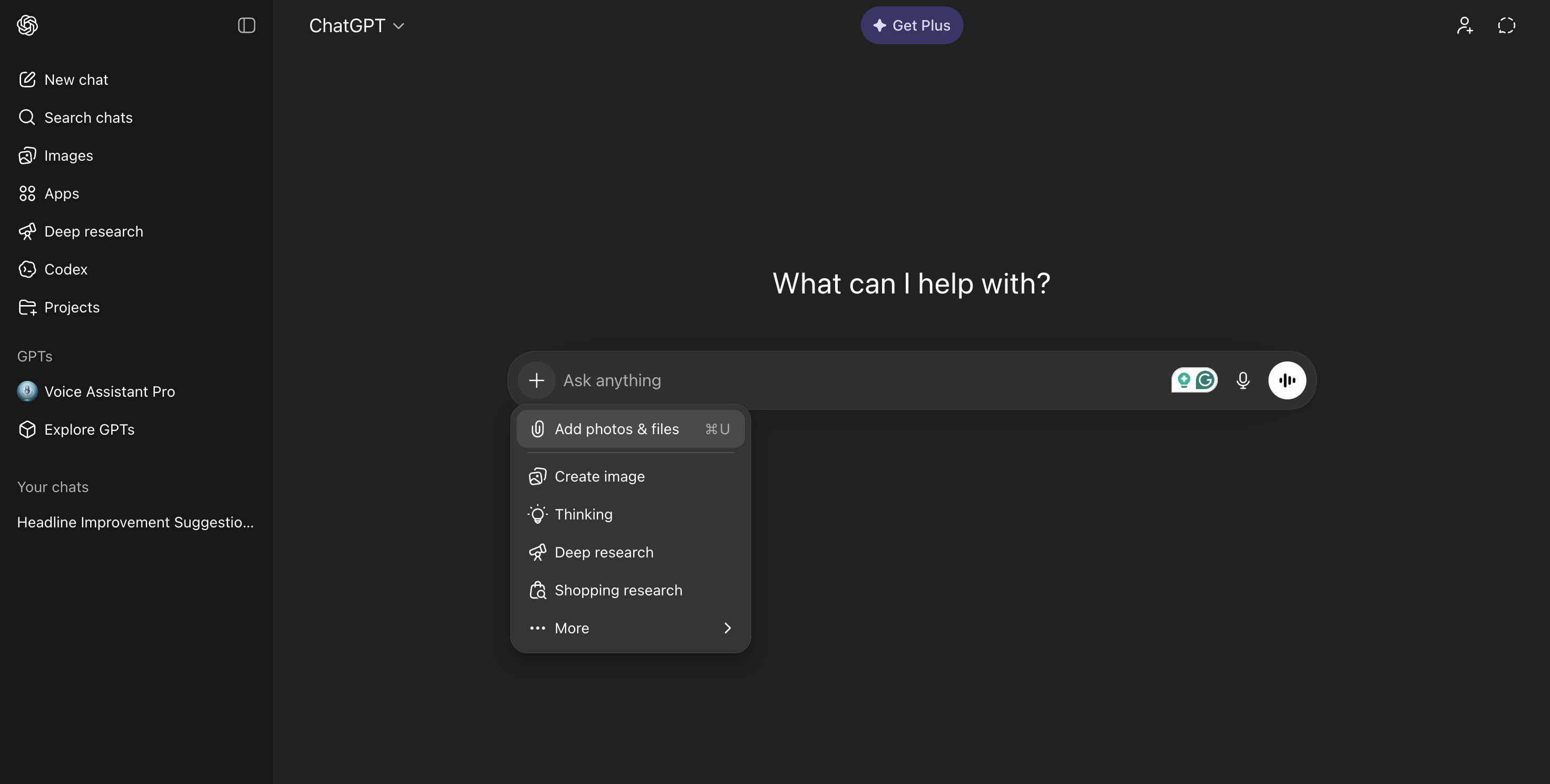
Task: Click the Ask anything input field
Action: 842,380
